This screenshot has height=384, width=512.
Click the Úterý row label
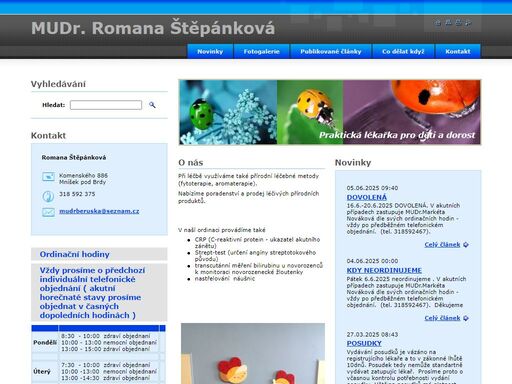pos(42,371)
